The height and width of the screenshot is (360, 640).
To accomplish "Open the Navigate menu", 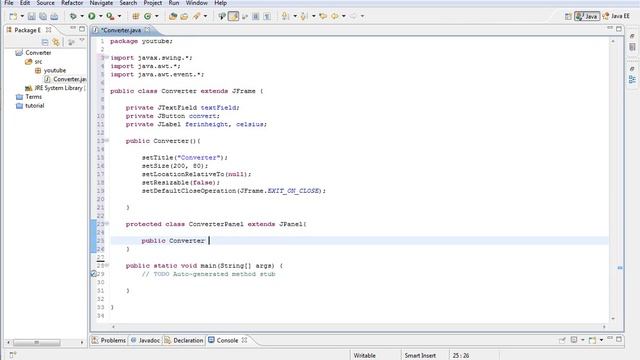I will (x=101, y=3).
